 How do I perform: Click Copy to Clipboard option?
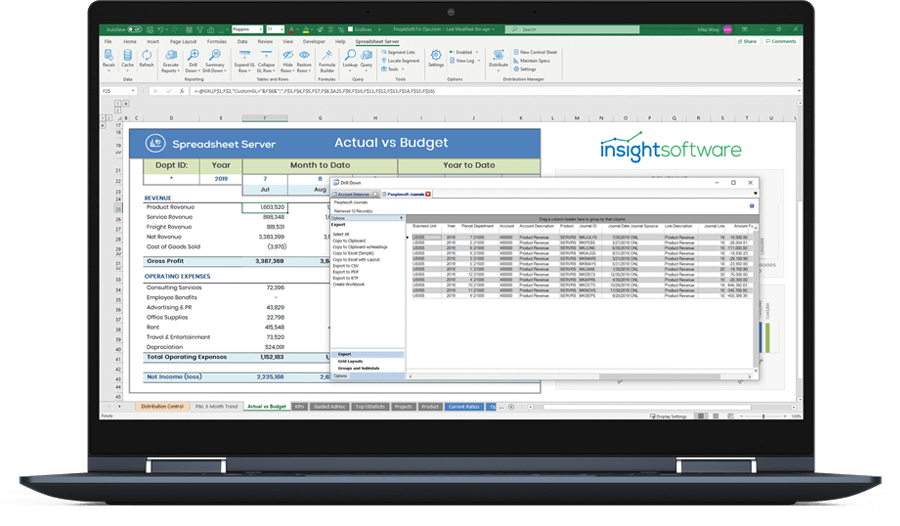pyautogui.click(x=349, y=241)
